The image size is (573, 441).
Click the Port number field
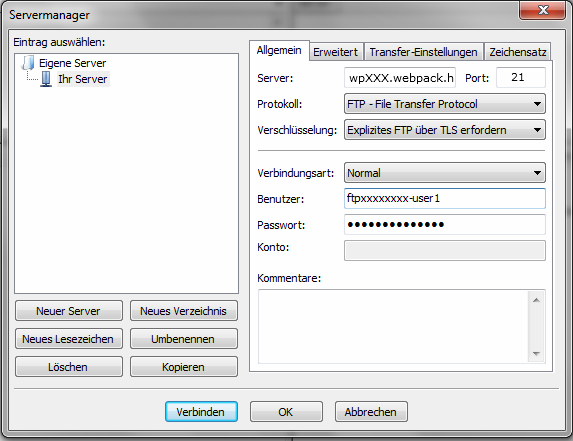pyautogui.click(x=520, y=77)
